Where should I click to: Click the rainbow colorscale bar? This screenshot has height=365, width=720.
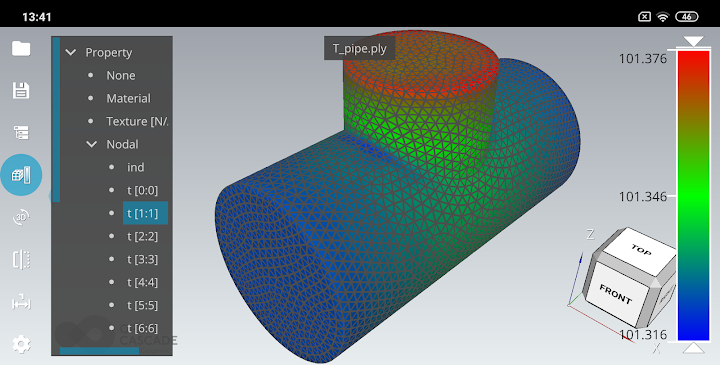point(693,195)
